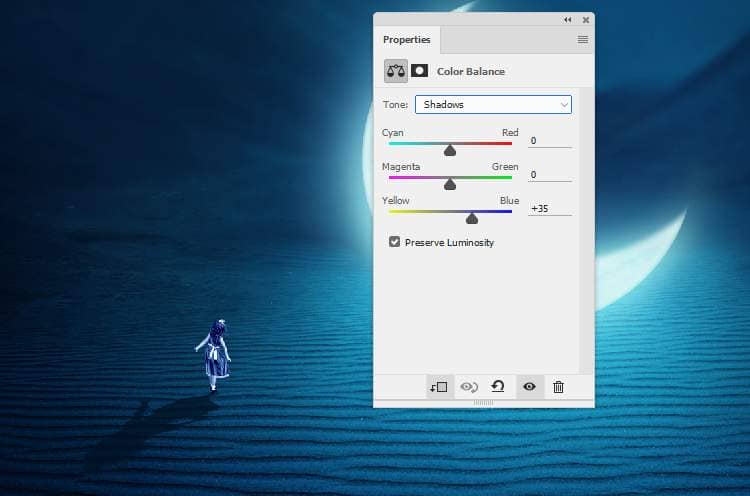Image resolution: width=750 pixels, height=496 pixels.
Task: Click the Yellow label
Action: [x=396, y=200]
